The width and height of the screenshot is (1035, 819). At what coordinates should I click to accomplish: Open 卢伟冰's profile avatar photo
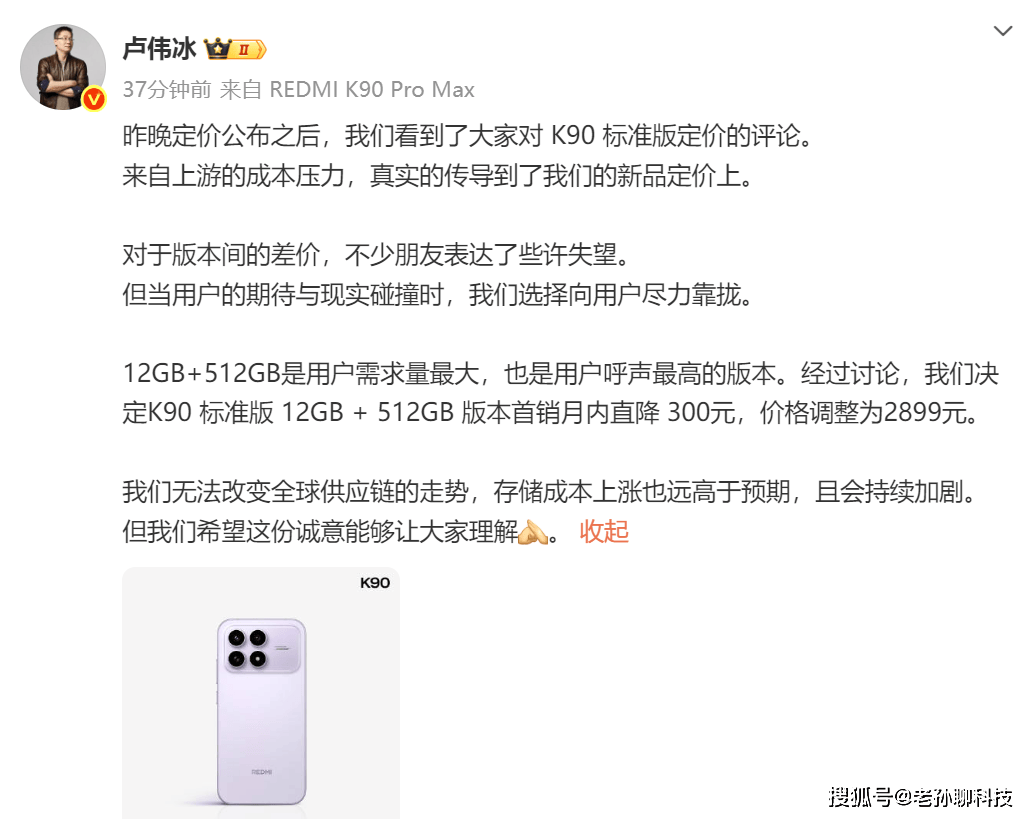(x=63, y=67)
